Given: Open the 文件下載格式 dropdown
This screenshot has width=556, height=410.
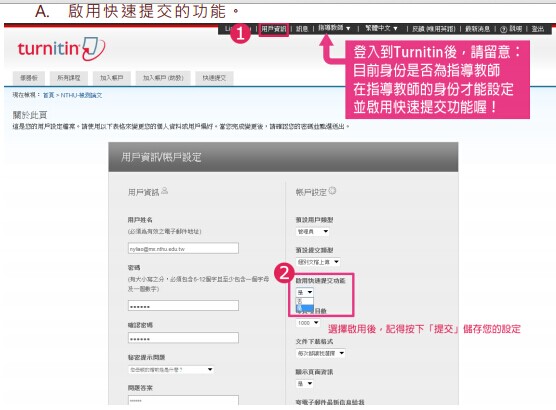Looking at the screenshot, I should click(x=321, y=353).
